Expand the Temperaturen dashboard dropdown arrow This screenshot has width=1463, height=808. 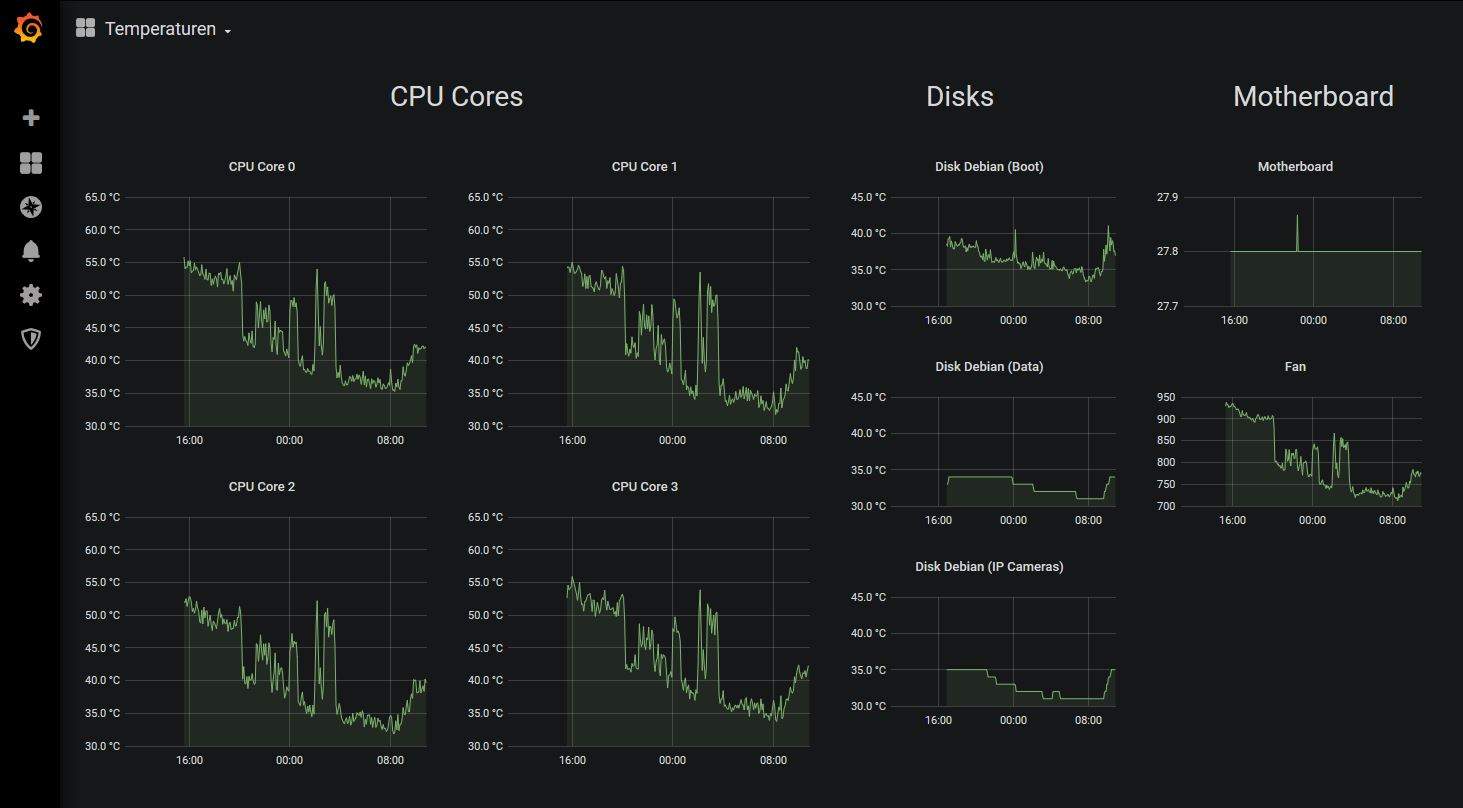pos(228,31)
